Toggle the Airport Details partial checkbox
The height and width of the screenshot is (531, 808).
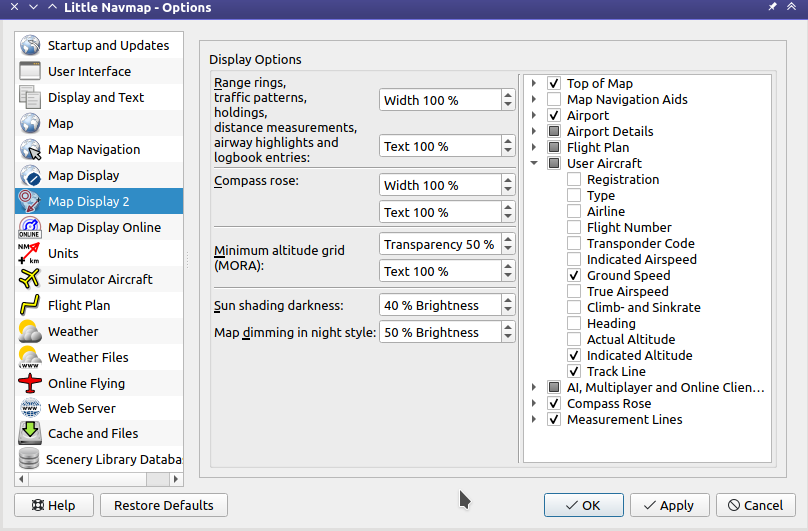click(x=554, y=131)
